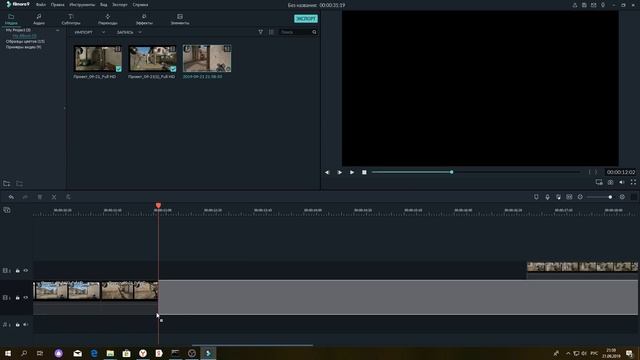
Task: Open the Вид menu
Action: [x=104, y=5]
